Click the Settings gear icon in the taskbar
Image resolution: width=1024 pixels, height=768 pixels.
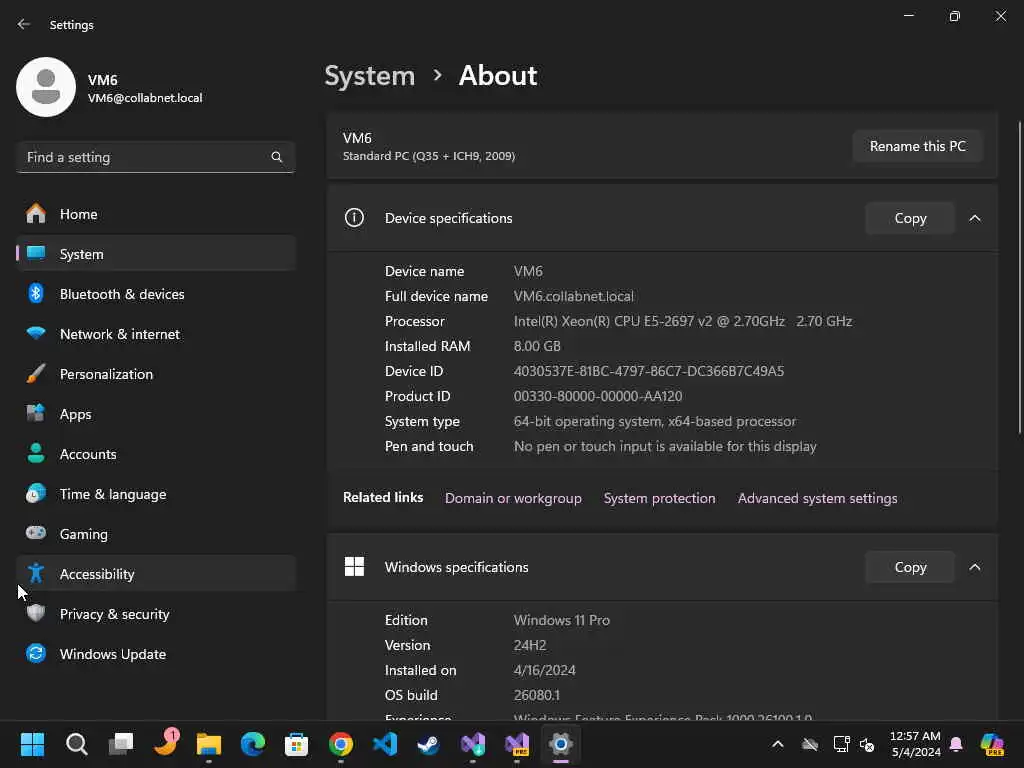pos(560,744)
